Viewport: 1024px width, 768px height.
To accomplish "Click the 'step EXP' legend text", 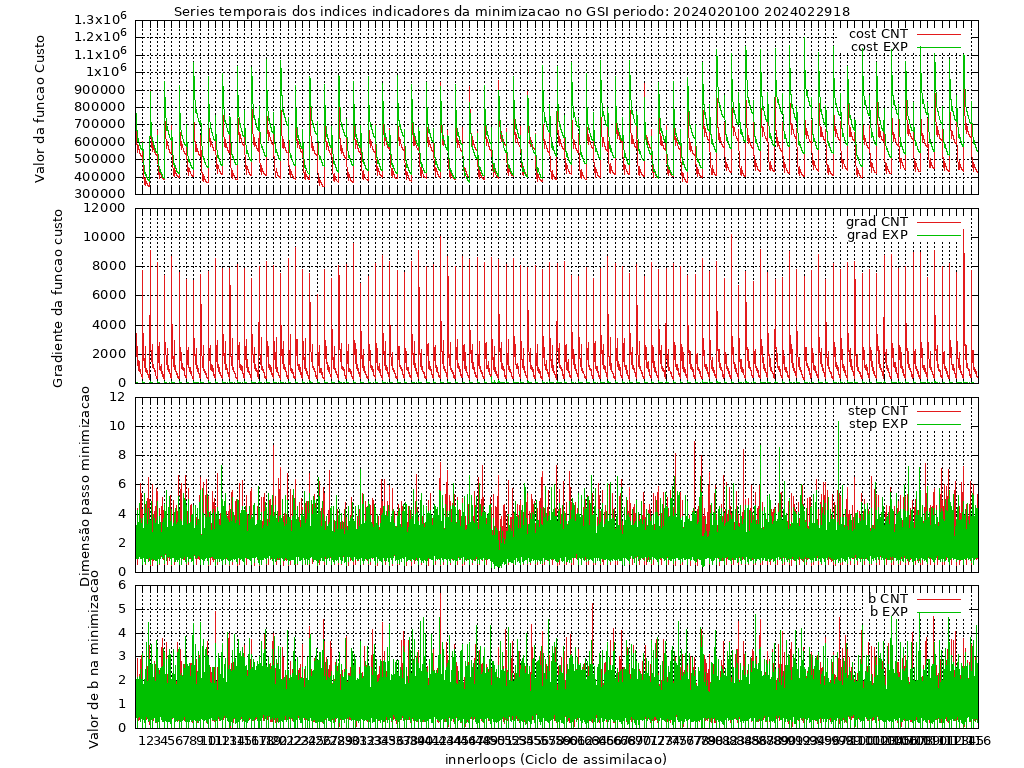I will 877,424.
